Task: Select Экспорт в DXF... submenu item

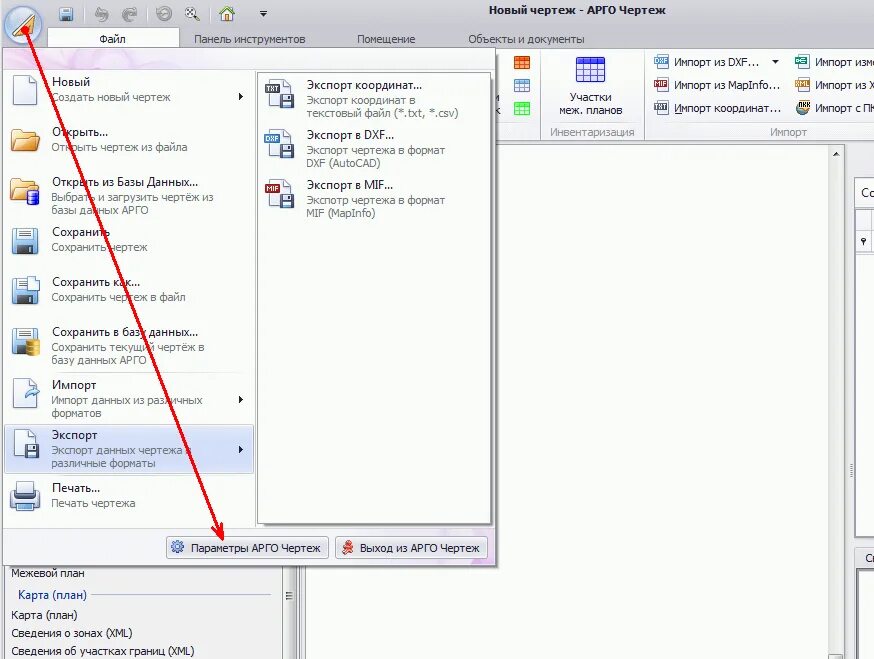Action: [x=373, y=149]
